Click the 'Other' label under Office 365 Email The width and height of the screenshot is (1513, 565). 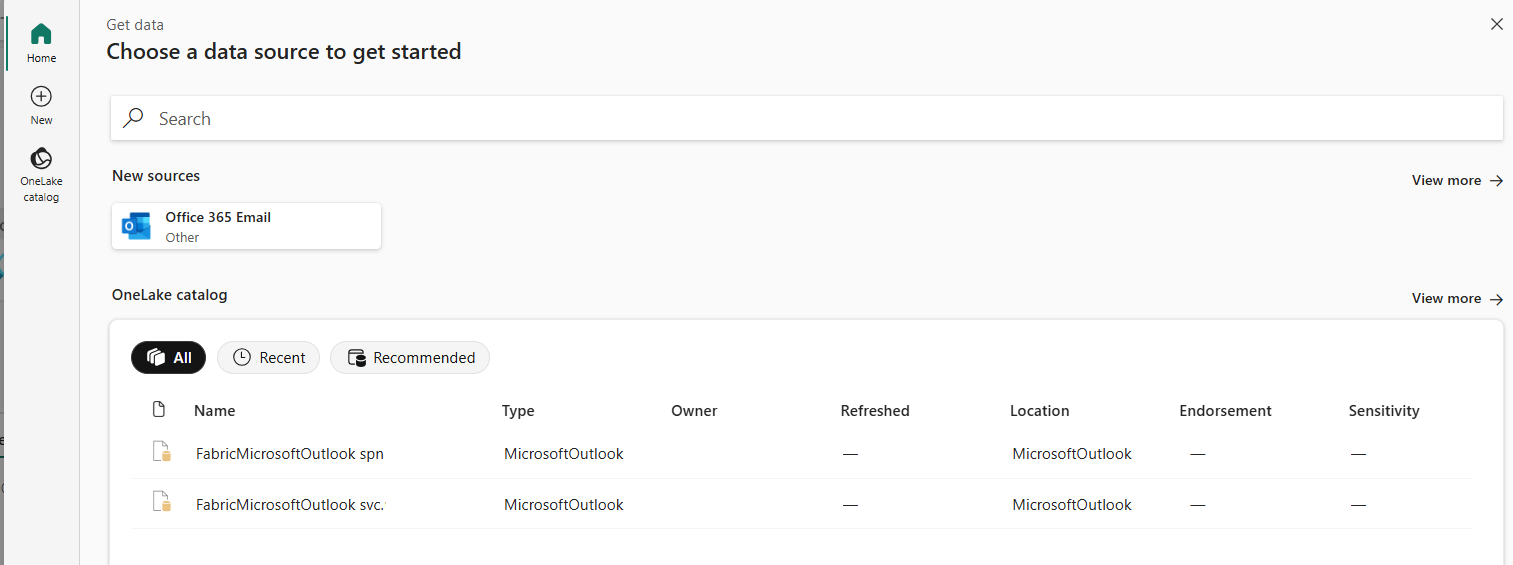(x=182, y=237)
